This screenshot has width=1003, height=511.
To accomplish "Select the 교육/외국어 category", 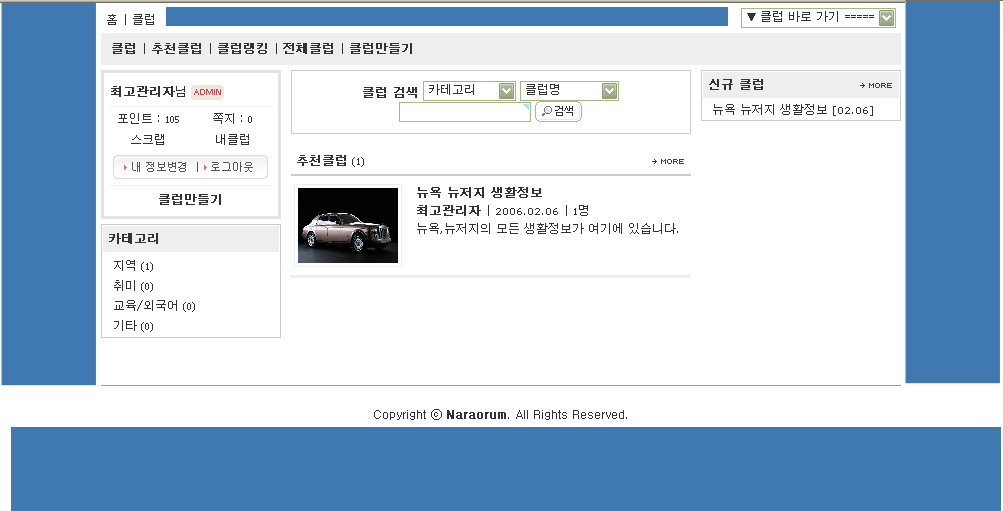I will pos(145,306).
